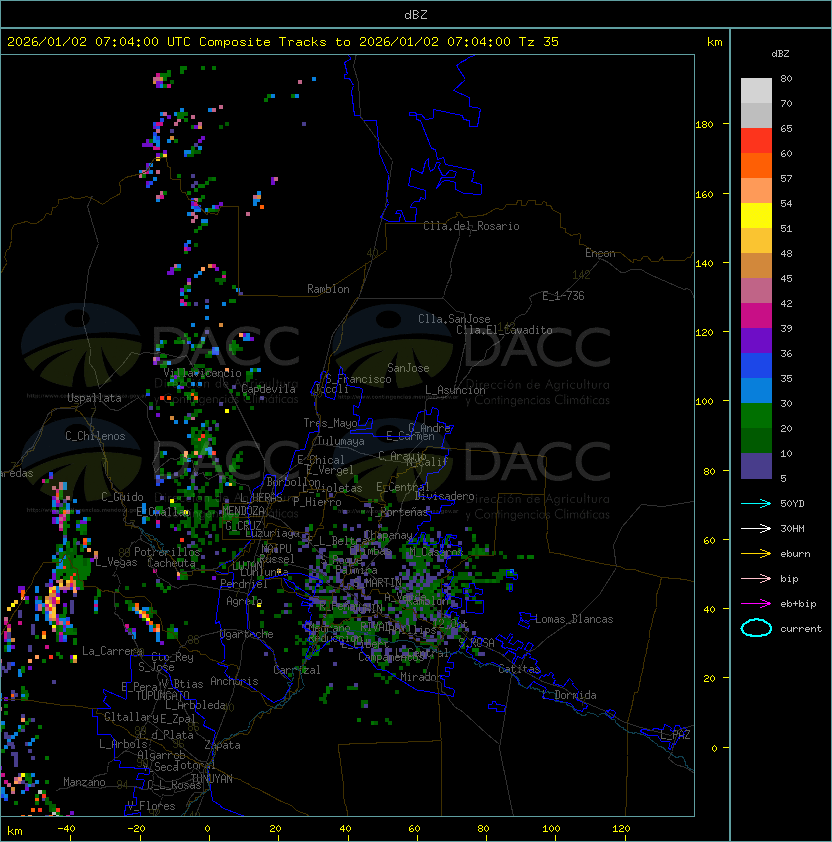This screenshot has width=832, height=842.
Task: Click the 'Encon' map label
Action: pyautogui.click(x=600, y=253)
